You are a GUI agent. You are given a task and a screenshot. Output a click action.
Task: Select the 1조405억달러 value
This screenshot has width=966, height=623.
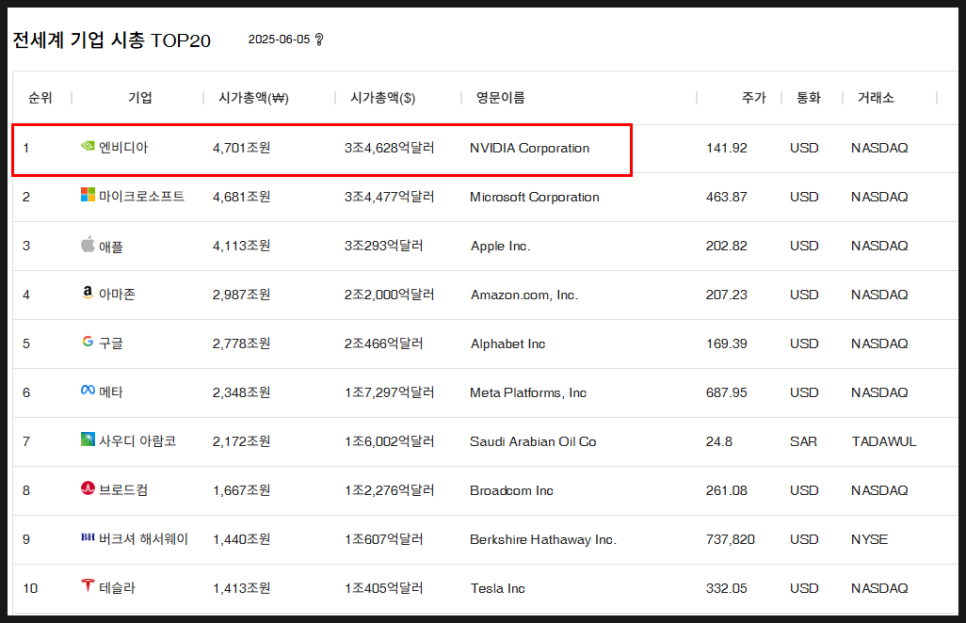coord(384,588)
